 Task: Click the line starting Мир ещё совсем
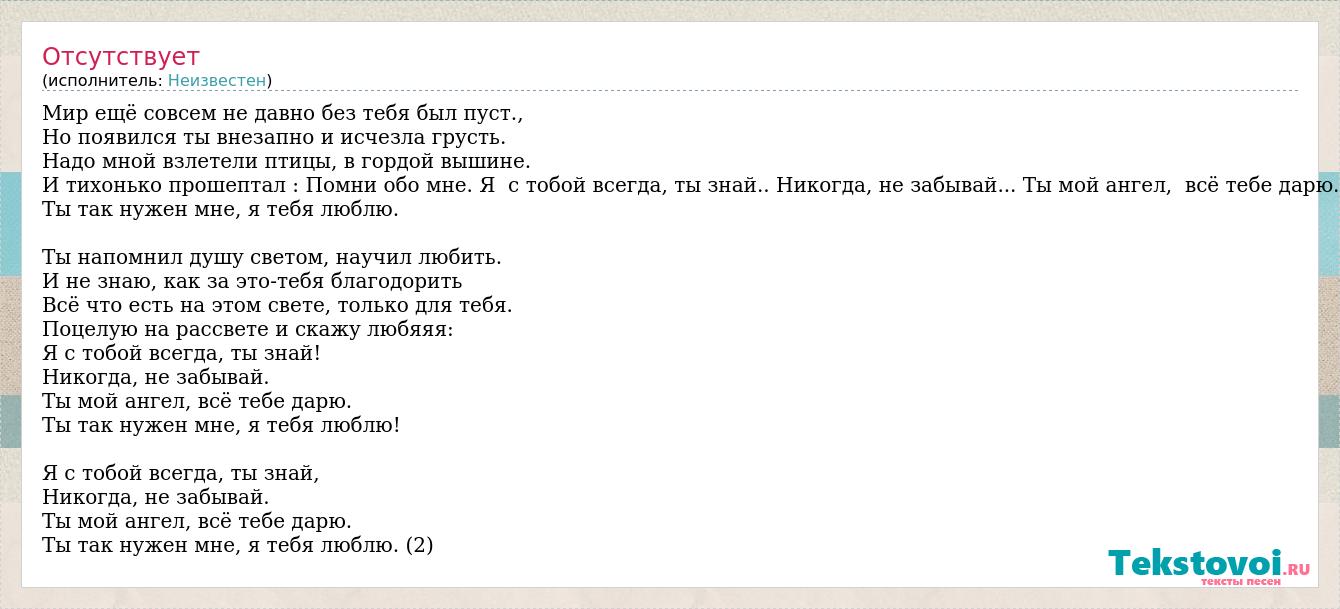click(283, 113)
